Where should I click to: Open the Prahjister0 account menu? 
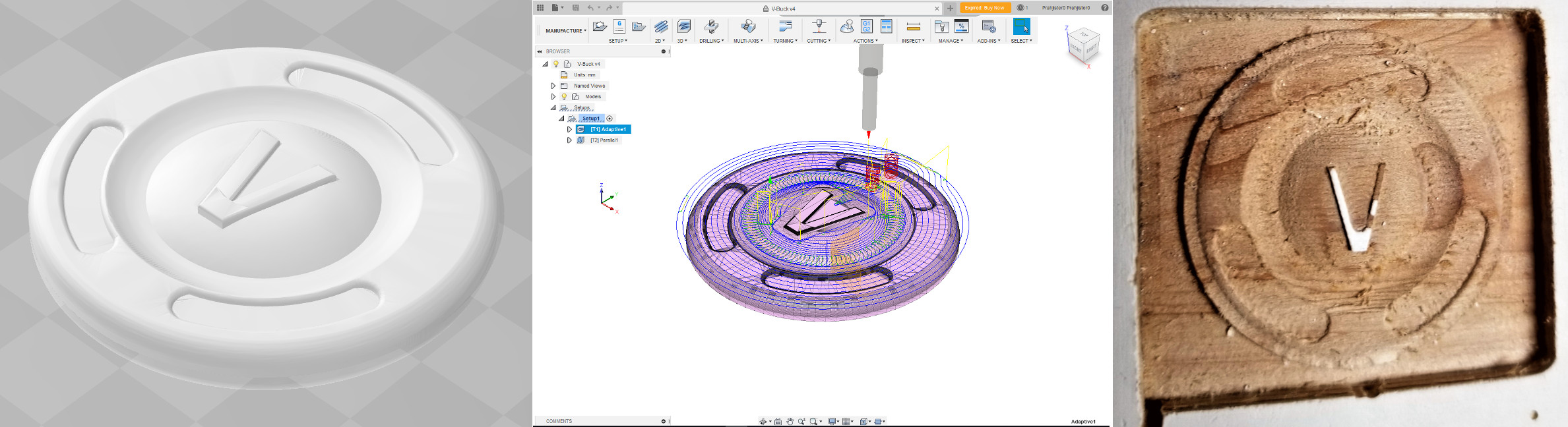(x=1065, y=8)
